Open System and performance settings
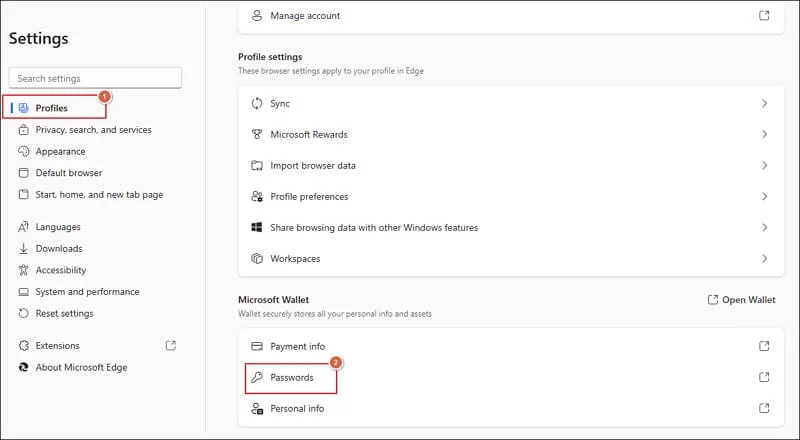 coord(87,292)
